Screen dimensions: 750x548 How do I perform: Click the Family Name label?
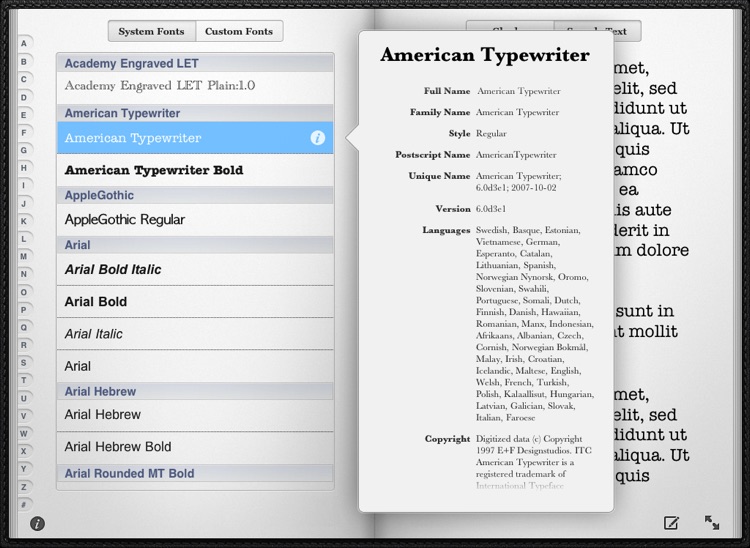(440, 112)
